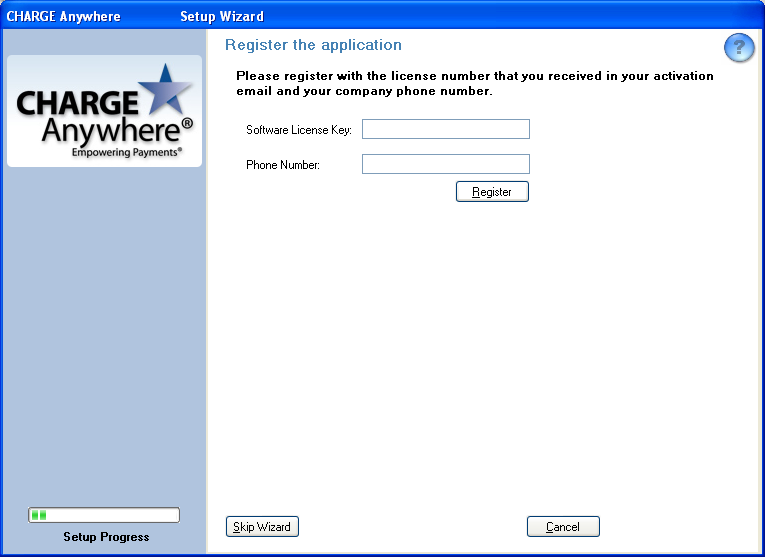Click the "Empowering Payments" tagline

tap(126, 153)
